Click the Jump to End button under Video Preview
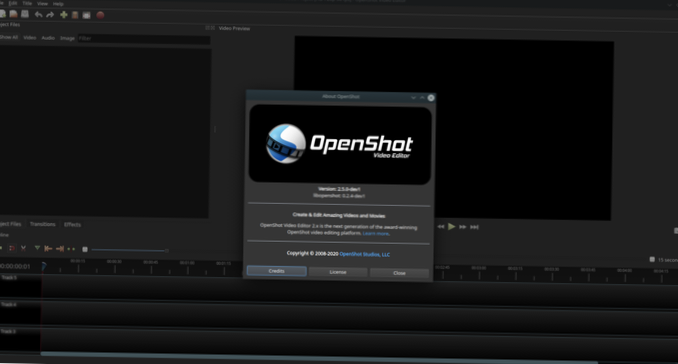Screen dimensions: 678x364 pyautogui.click(x=474, y=227)
